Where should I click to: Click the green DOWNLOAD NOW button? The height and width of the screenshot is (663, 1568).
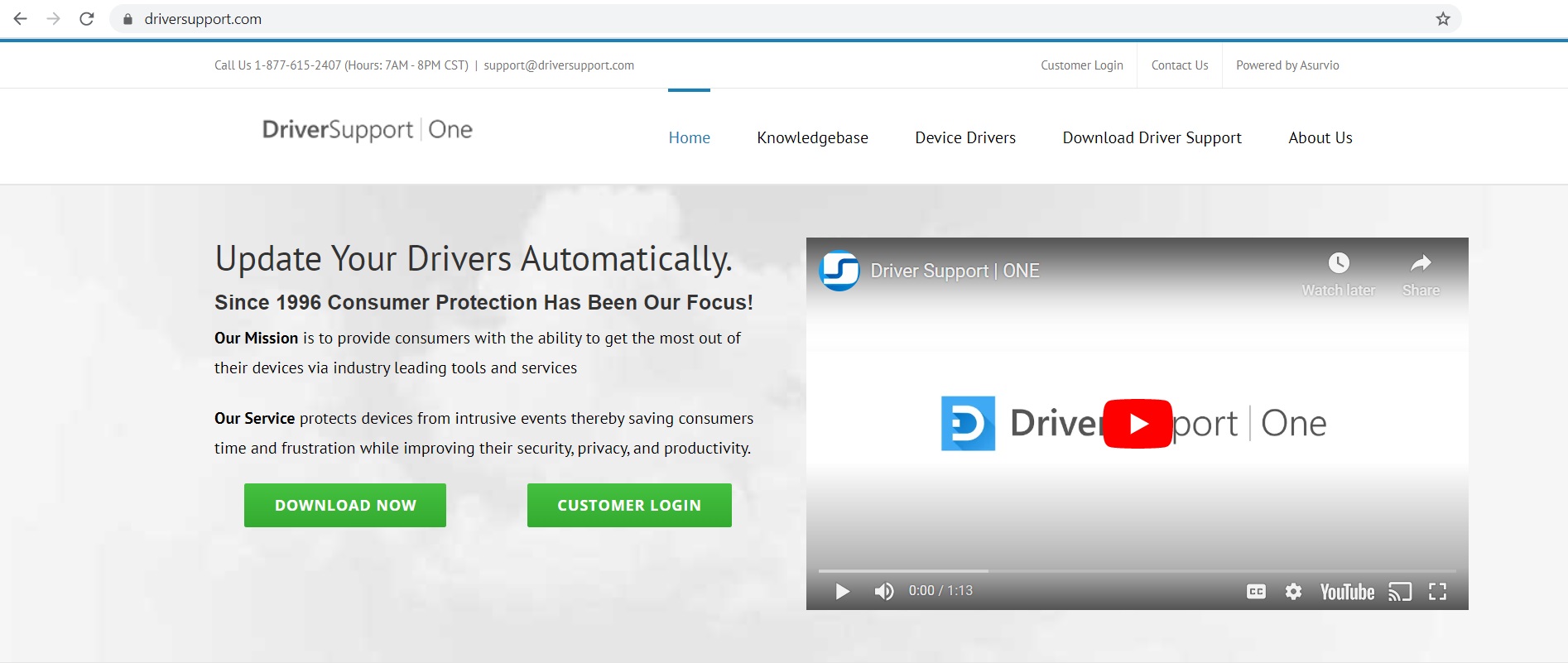(x=345, y=505)
